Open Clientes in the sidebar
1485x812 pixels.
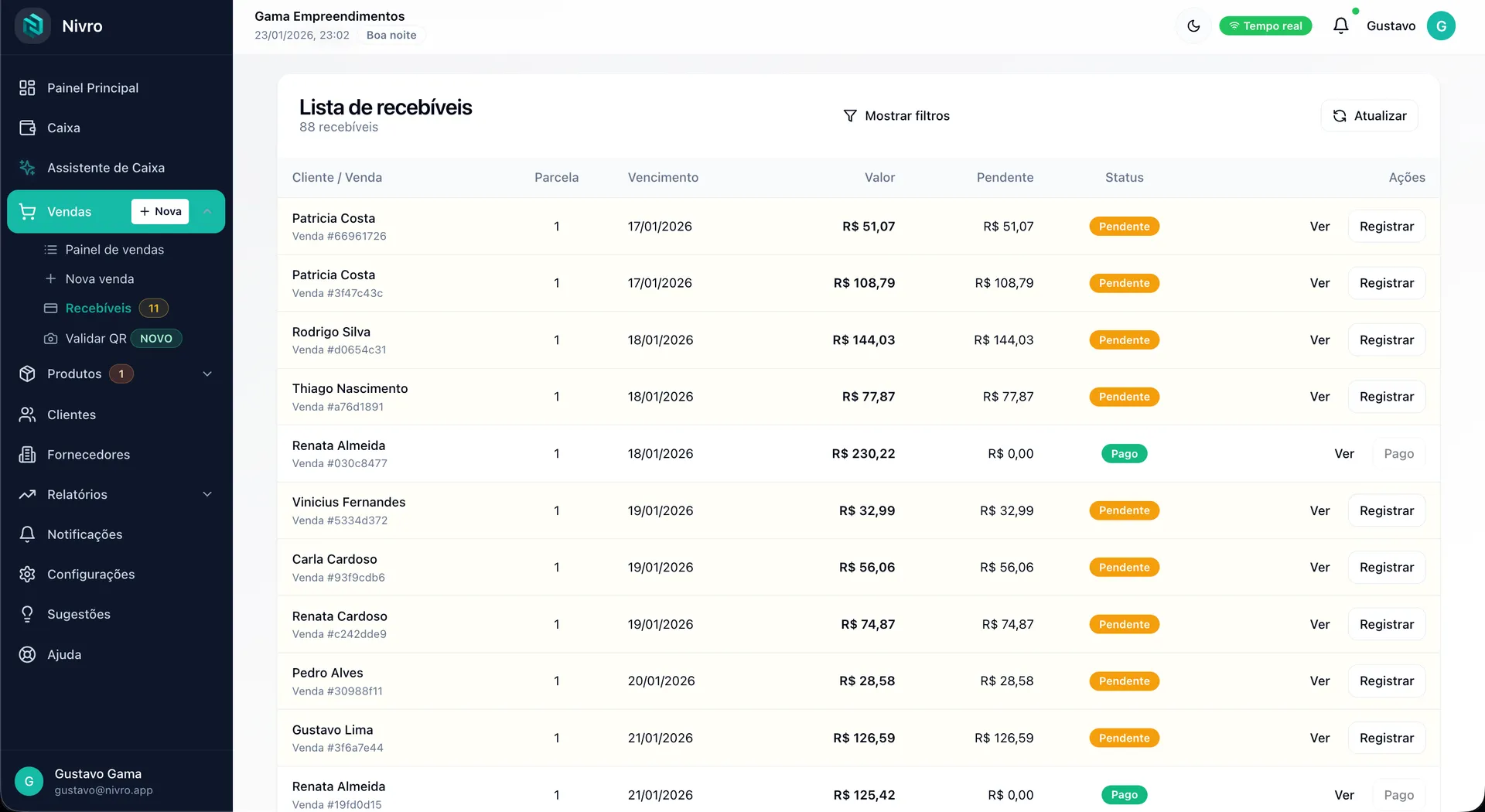tap(116, 415)
